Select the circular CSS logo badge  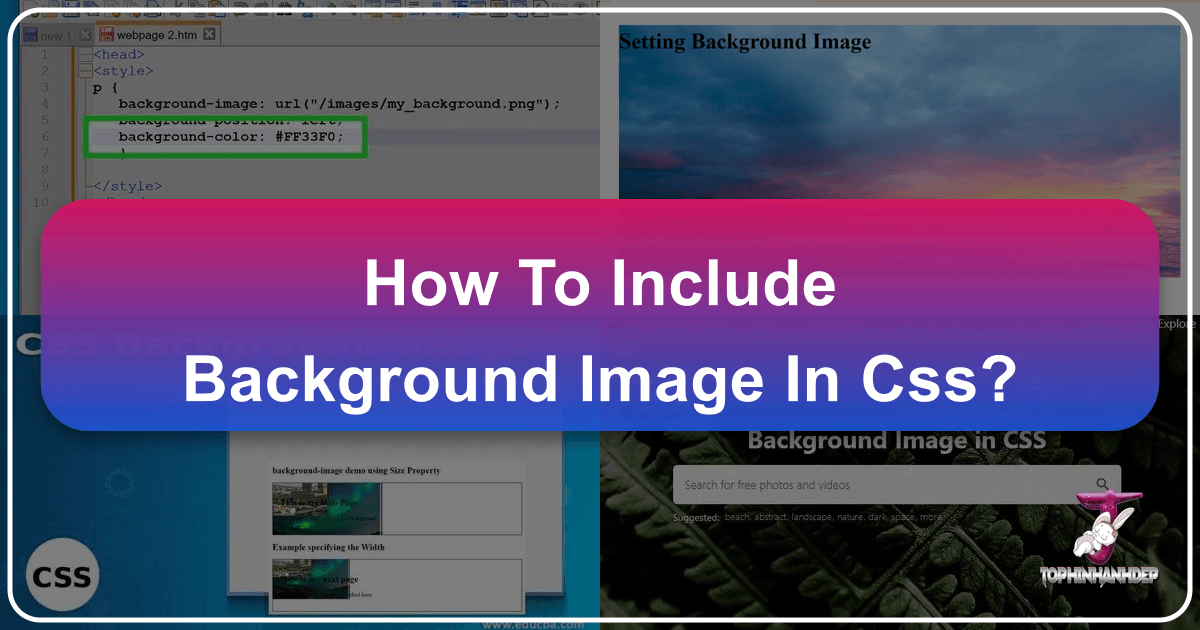(x=62, y=573)
